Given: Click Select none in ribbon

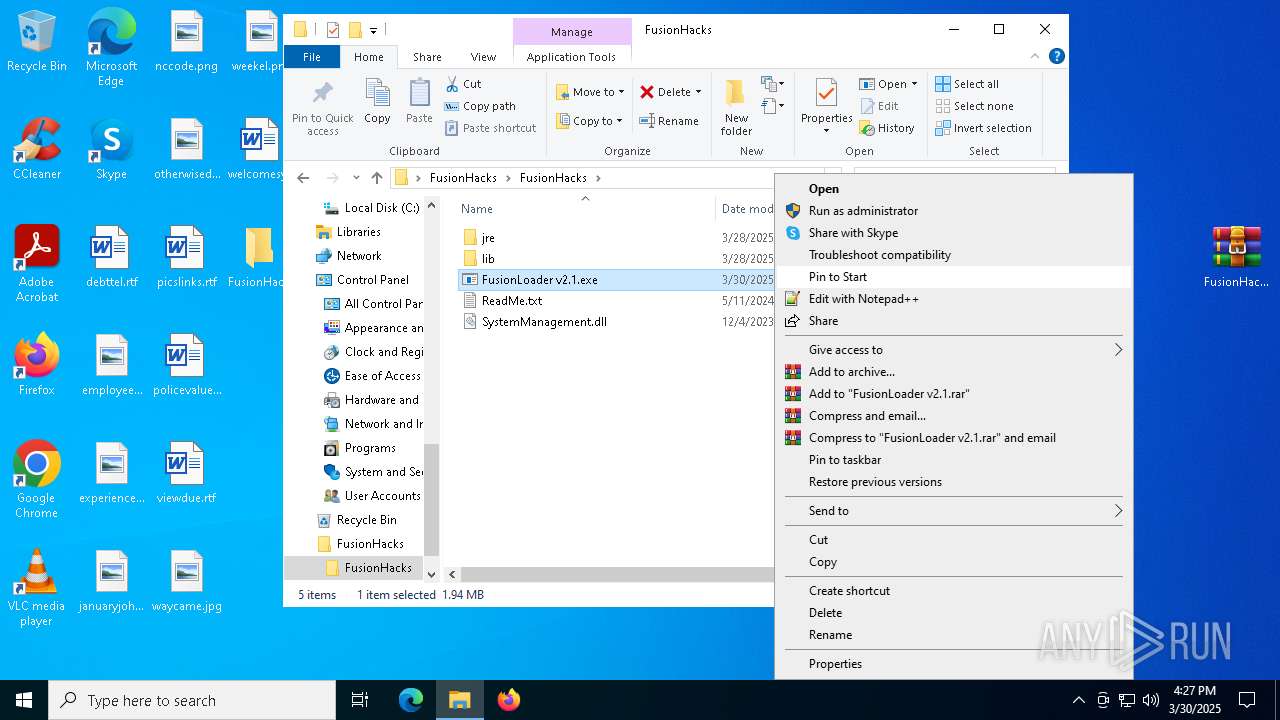Looking at the screenshot, I should point(974,106).
